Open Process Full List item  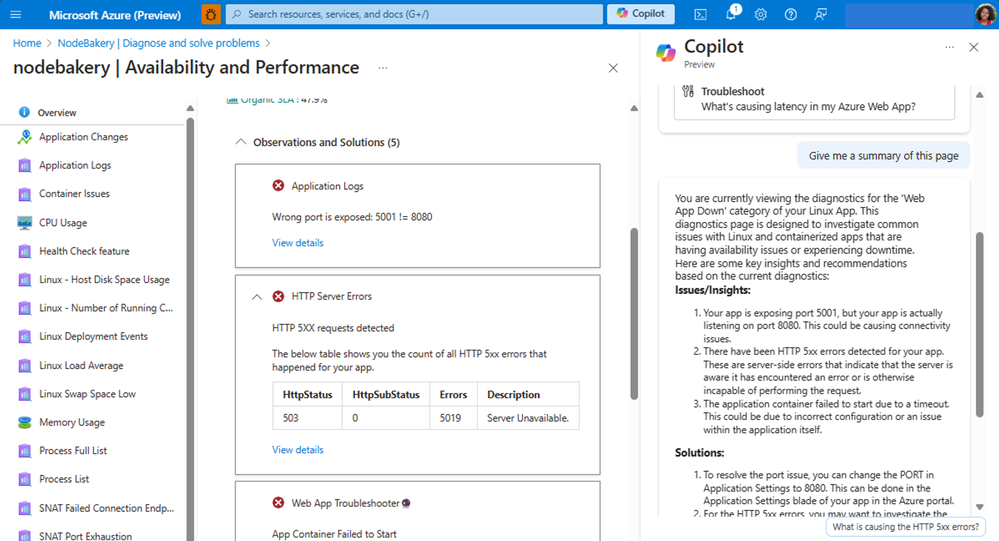(73, 451)
